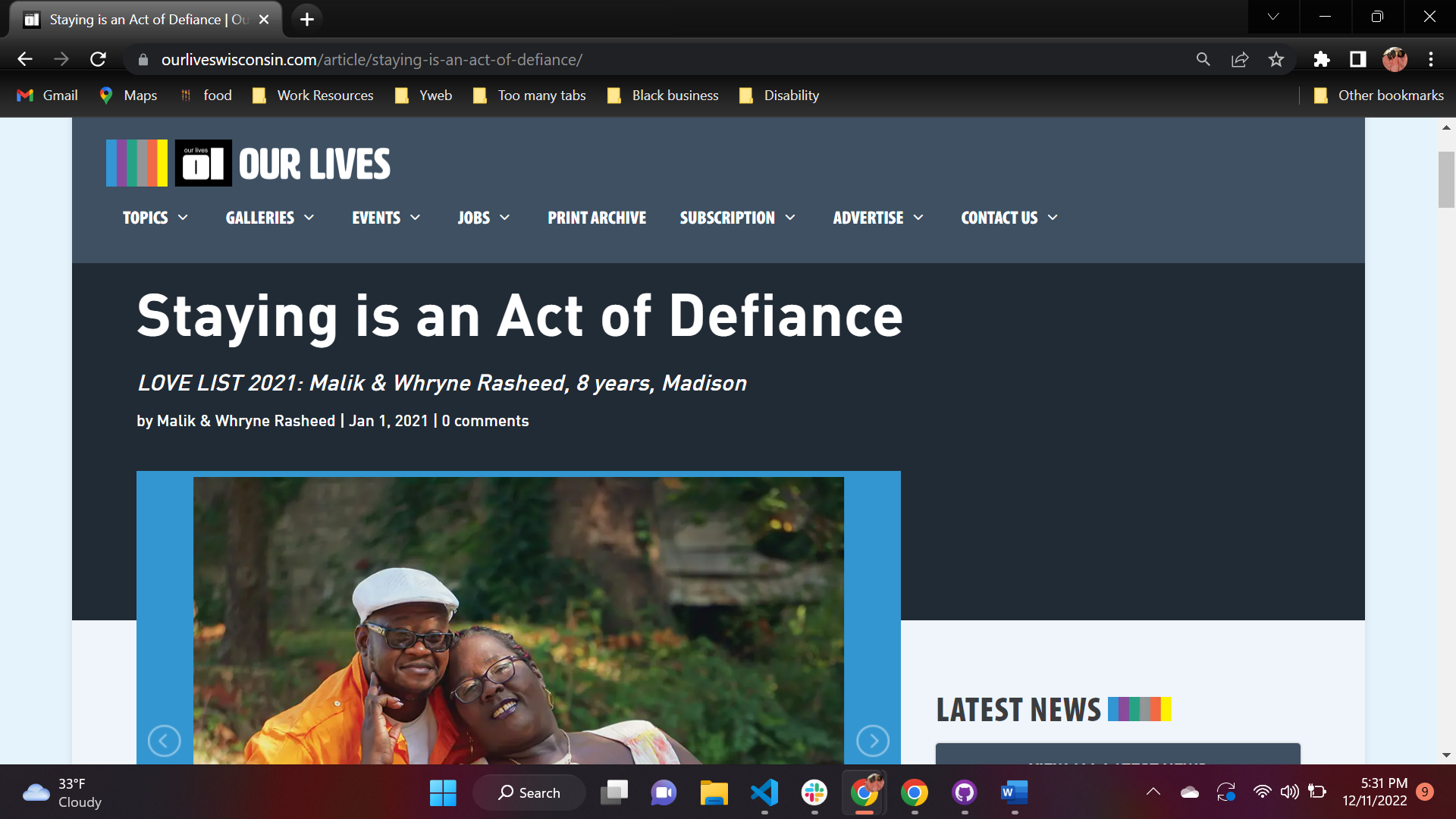Launch Slack from the taskbar
1456x819 pixels.
click(x=814, y=792)
